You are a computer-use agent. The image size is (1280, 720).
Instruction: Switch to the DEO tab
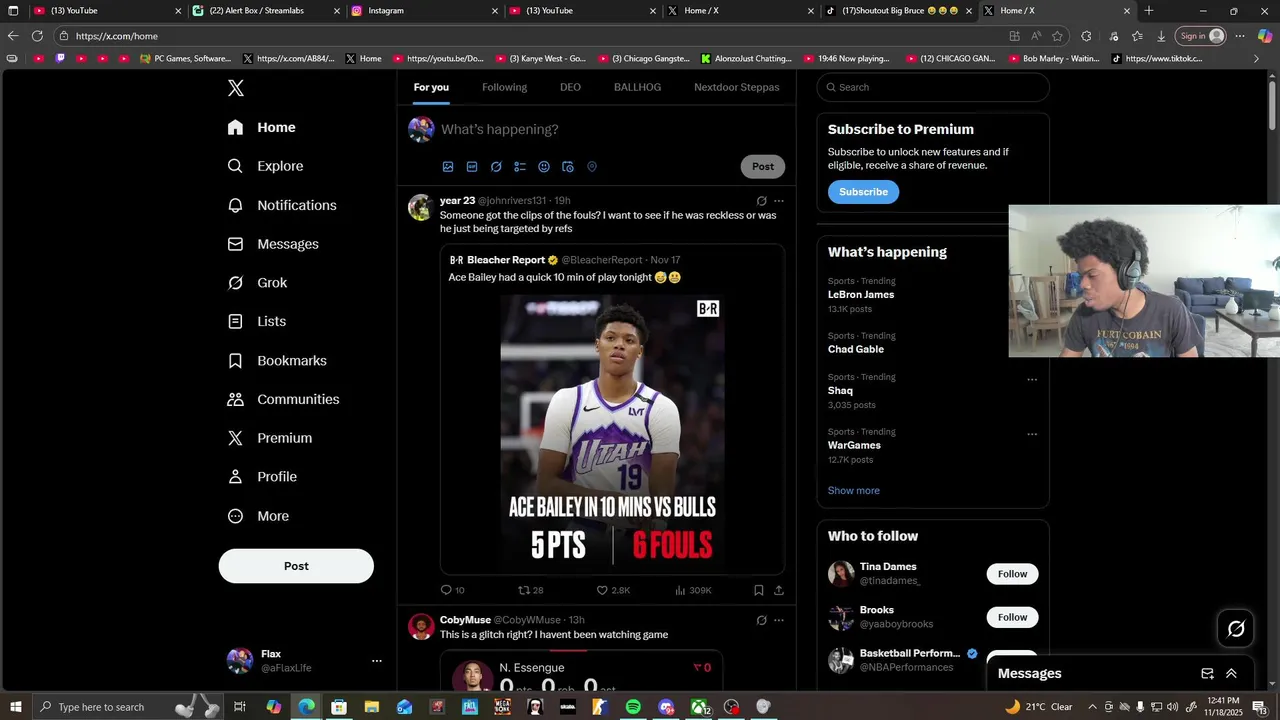tap(570, 87)
